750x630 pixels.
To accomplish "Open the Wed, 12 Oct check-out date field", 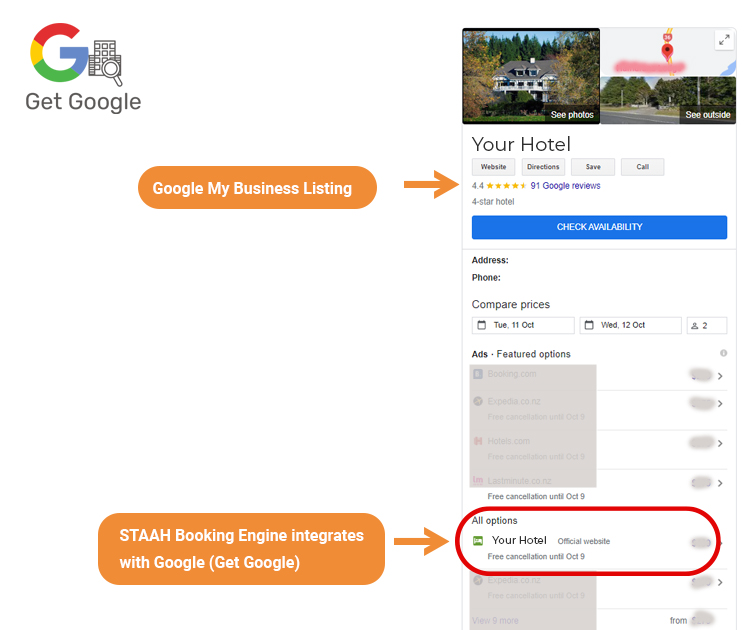I will point(630,325).
